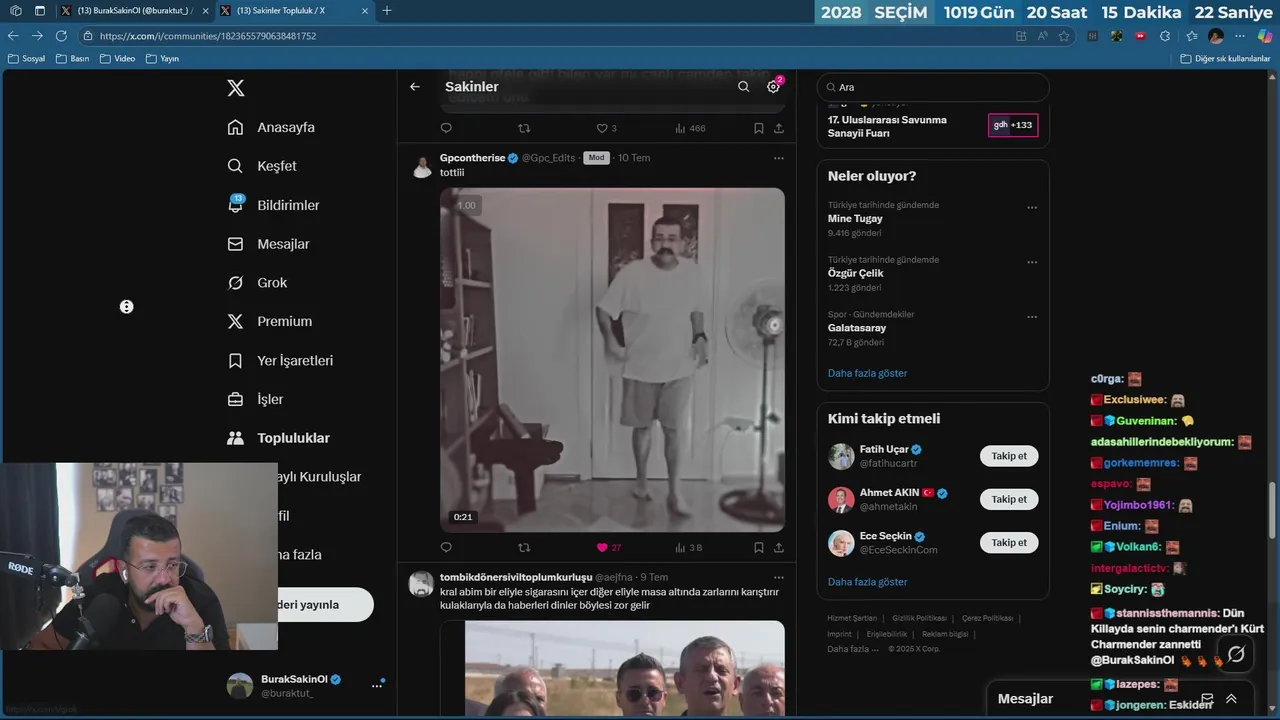Open browser extensions puzzle icon
Image resolution: width=1280 pixels, height=720 pixels.
coord(1165,36)
